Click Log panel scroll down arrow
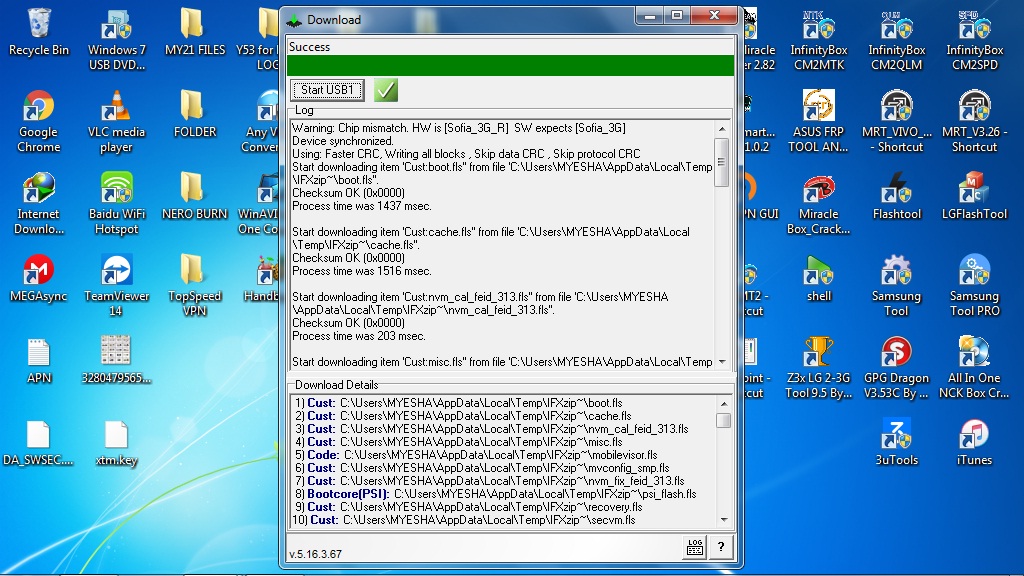Image resolution: width=1024 pixels, height=576 pixels. pyautogui.click(x=722, y=362)
